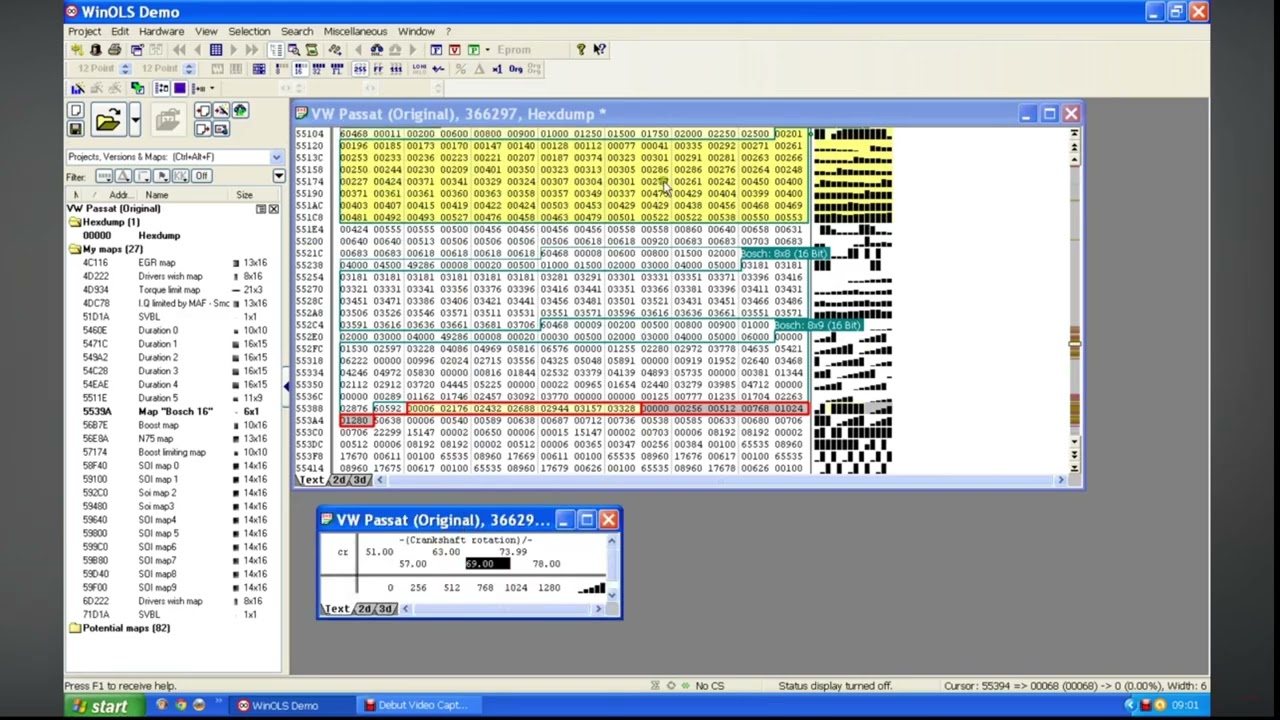Open the filter options black arrow
The image size is (1280, 720).
279,176
